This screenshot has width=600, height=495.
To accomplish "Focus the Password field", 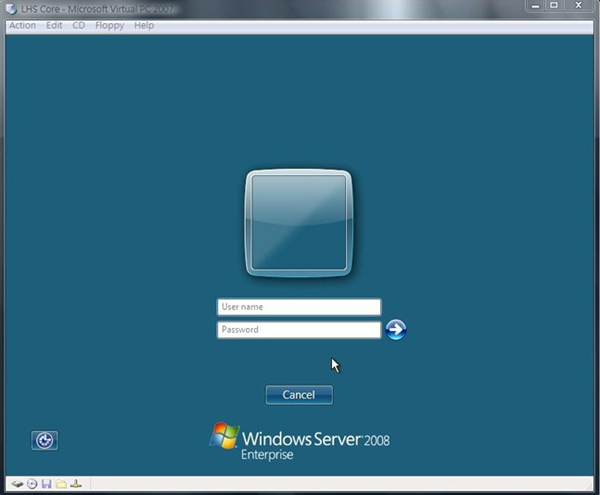I will coord(299,329).
